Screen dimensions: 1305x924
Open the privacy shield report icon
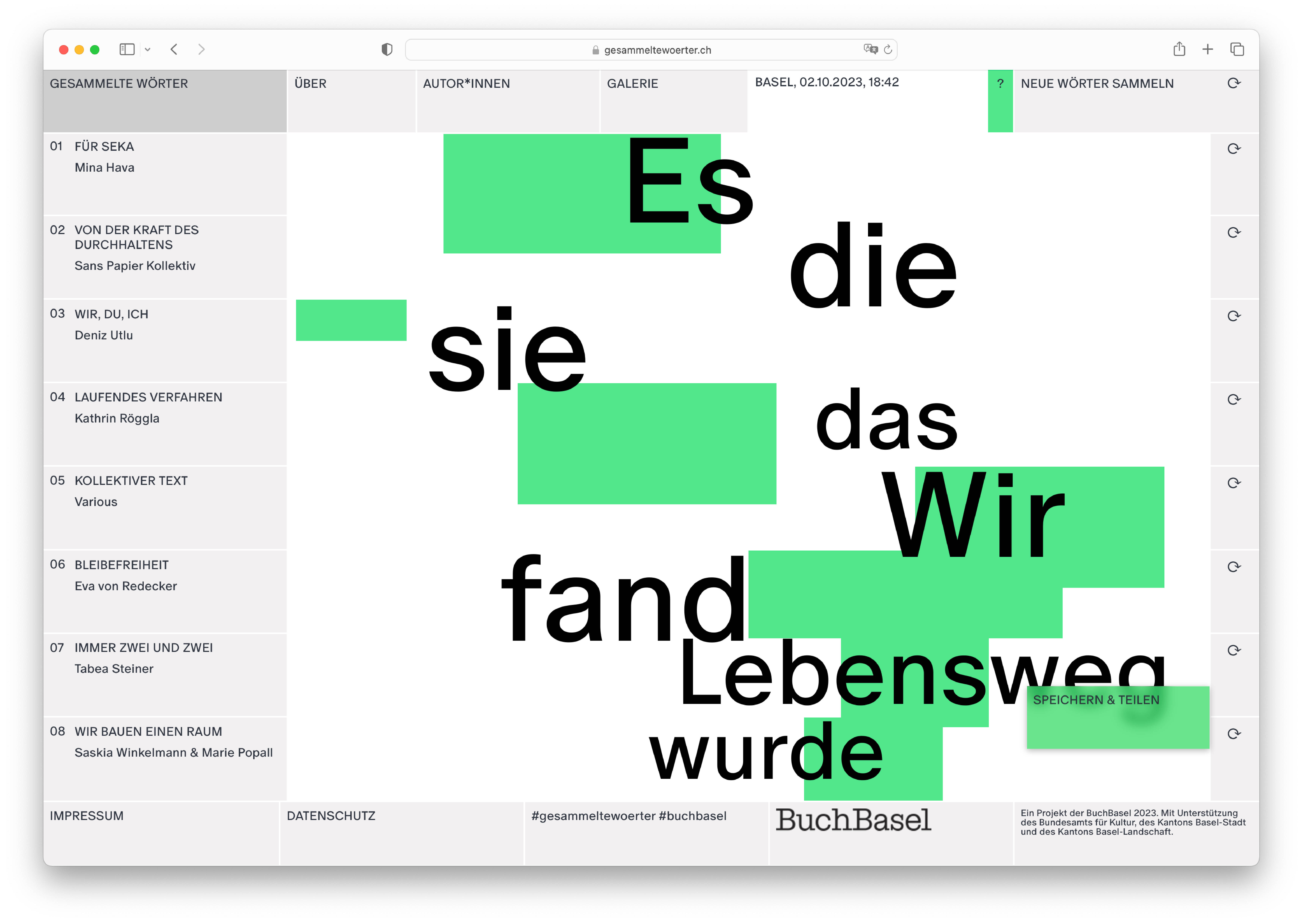pos(387,50)
